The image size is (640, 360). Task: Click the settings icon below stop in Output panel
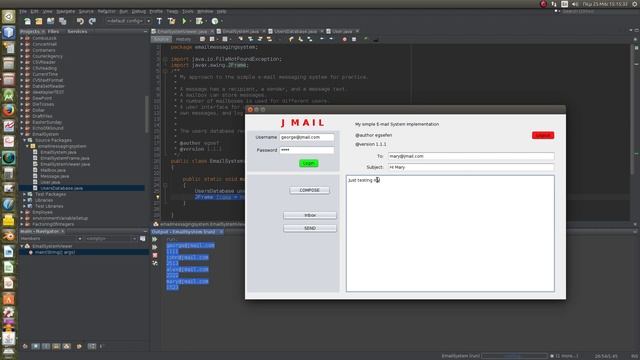point(155,264)
